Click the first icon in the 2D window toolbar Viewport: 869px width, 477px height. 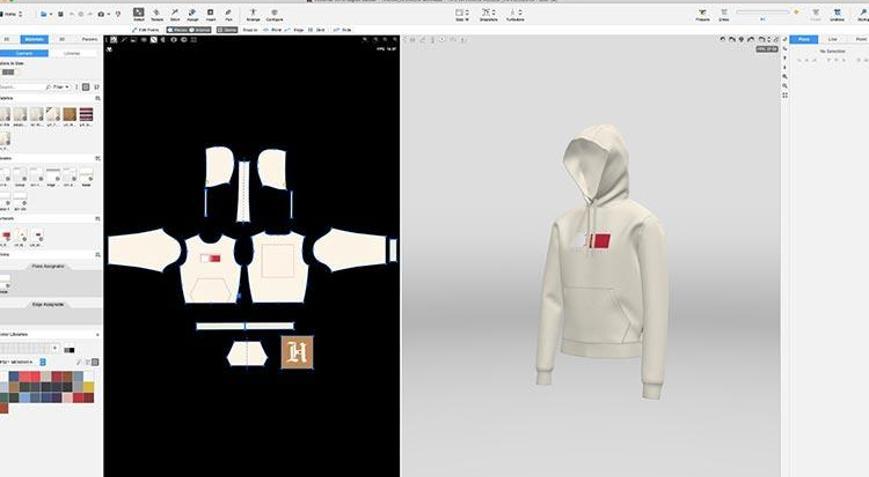click(x=114, y=40)
